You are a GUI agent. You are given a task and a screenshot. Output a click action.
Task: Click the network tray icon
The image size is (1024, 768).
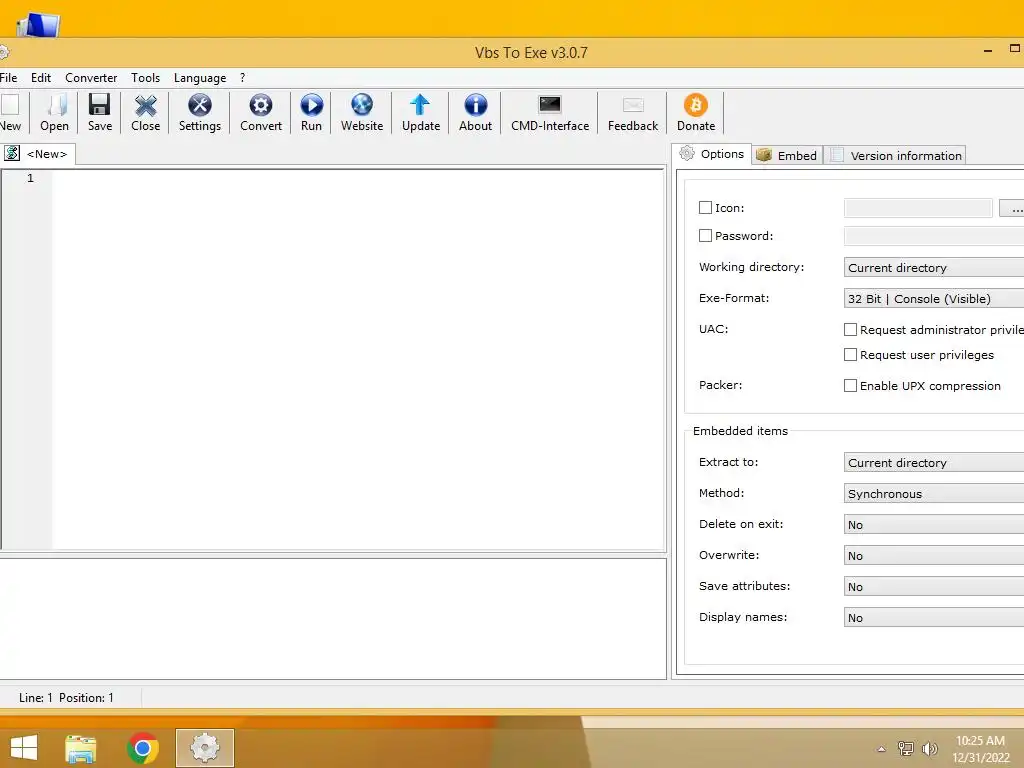pyautogui.click(x=906, y=748)
